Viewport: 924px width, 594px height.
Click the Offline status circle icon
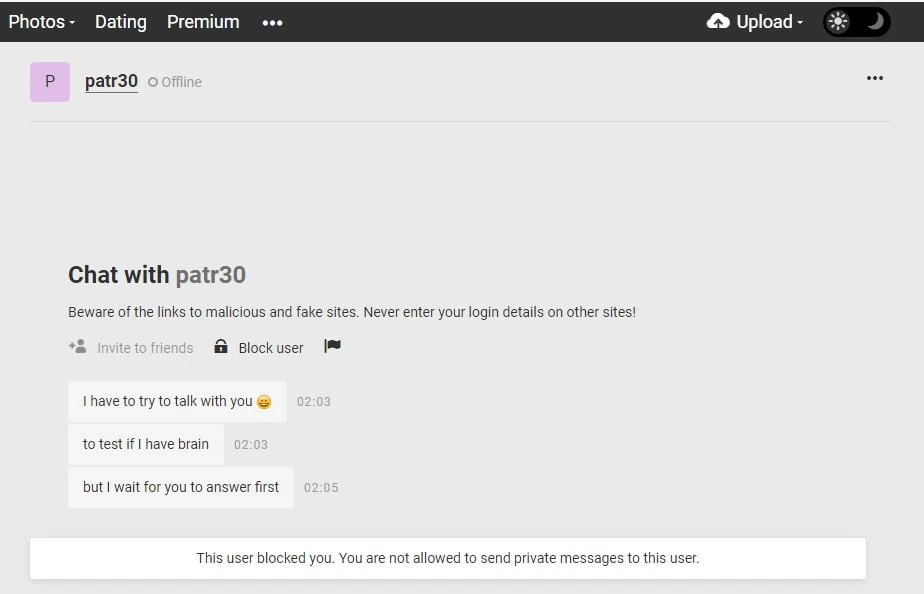pyautogui.click(x=153, y=82)
